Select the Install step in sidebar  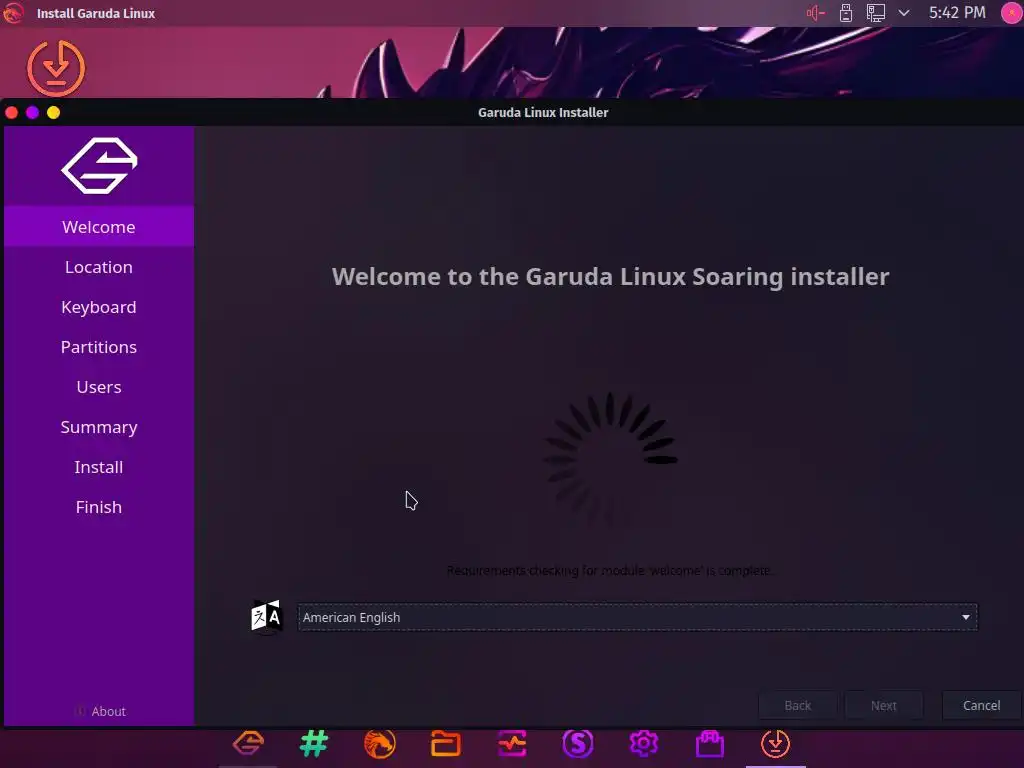click(x=99, y=467)
